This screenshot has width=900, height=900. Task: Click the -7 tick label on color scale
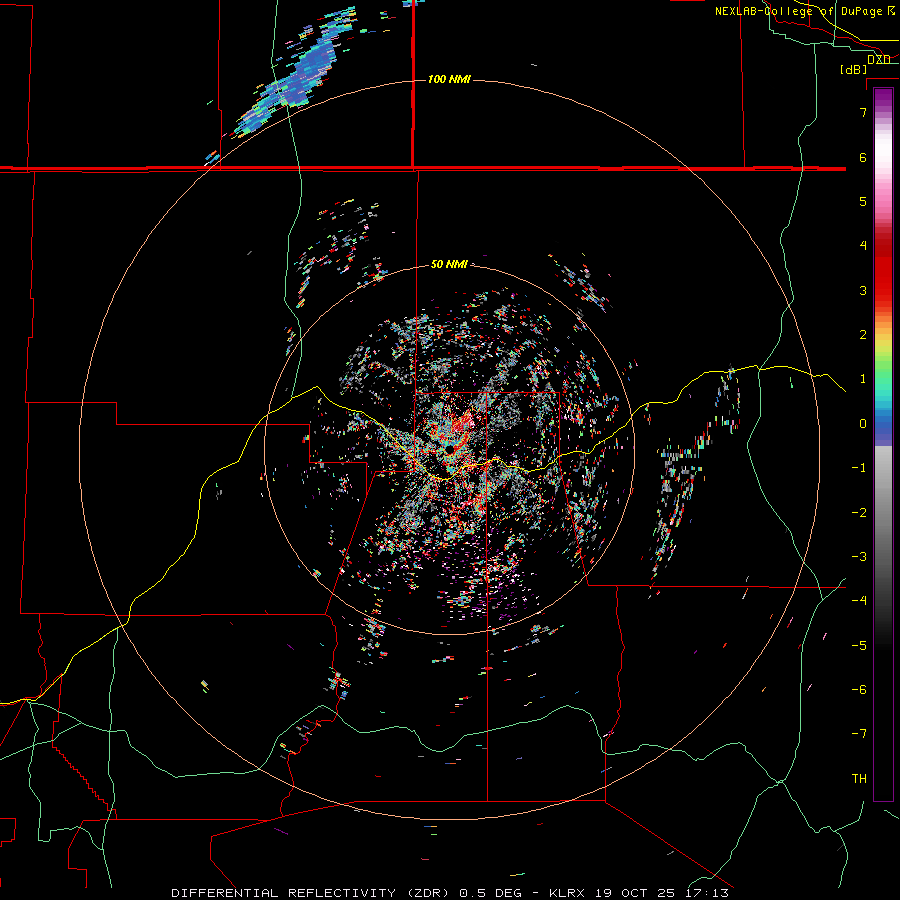859,734
